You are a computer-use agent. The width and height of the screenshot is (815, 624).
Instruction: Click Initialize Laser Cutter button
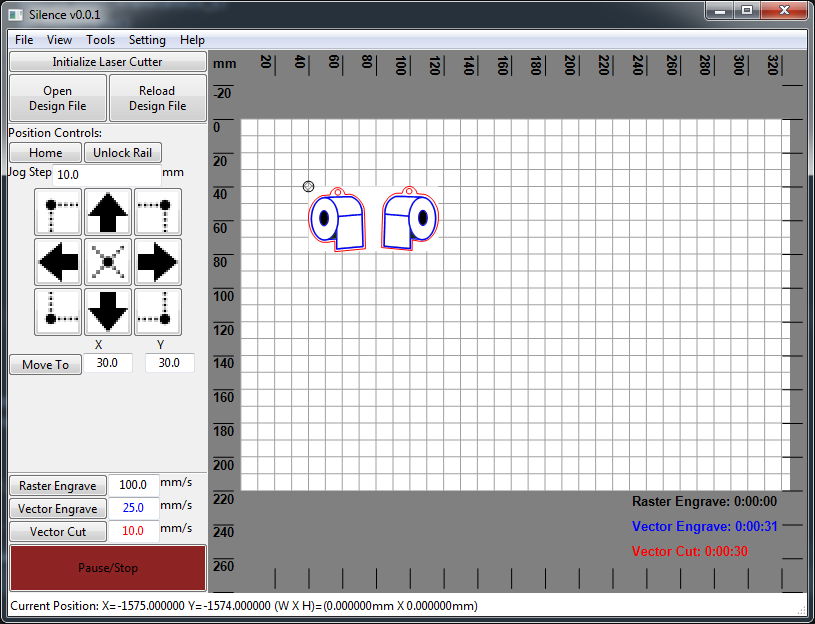(107, 62)
